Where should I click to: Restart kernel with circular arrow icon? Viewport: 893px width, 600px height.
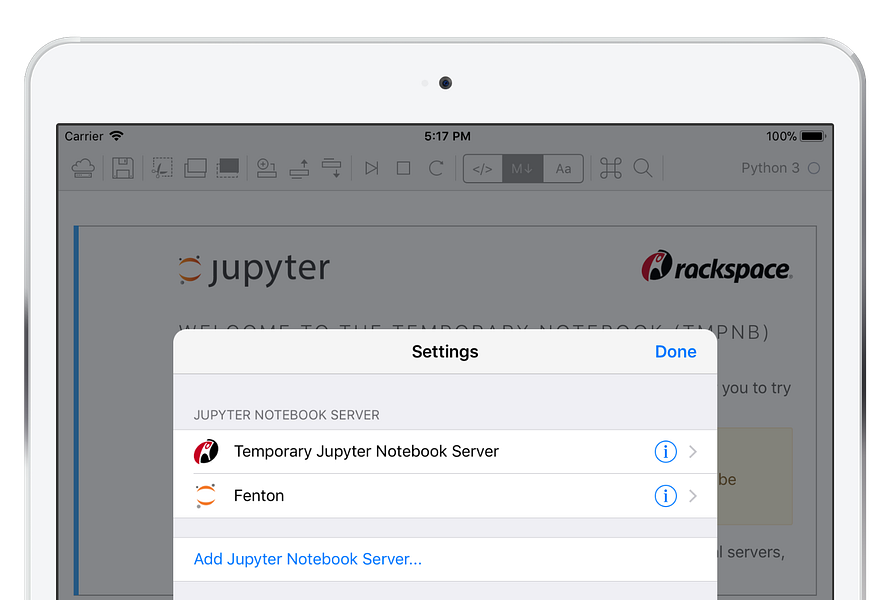(x=436, y=169)
